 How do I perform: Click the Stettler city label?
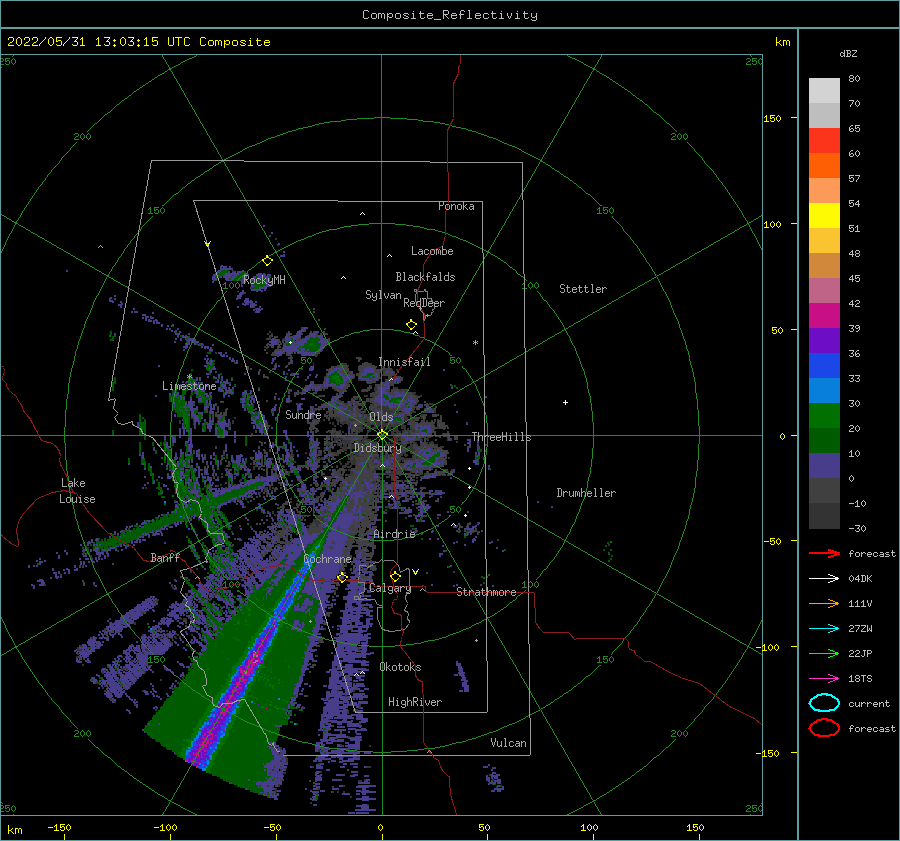(583, 289)
